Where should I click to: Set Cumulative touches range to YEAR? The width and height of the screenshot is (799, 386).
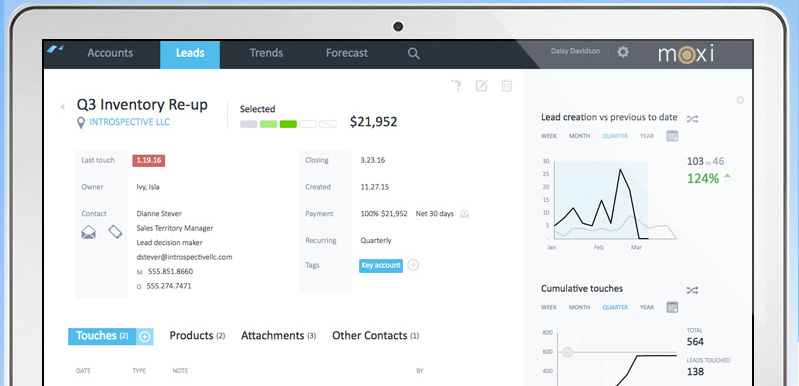[x=647, y=308]
